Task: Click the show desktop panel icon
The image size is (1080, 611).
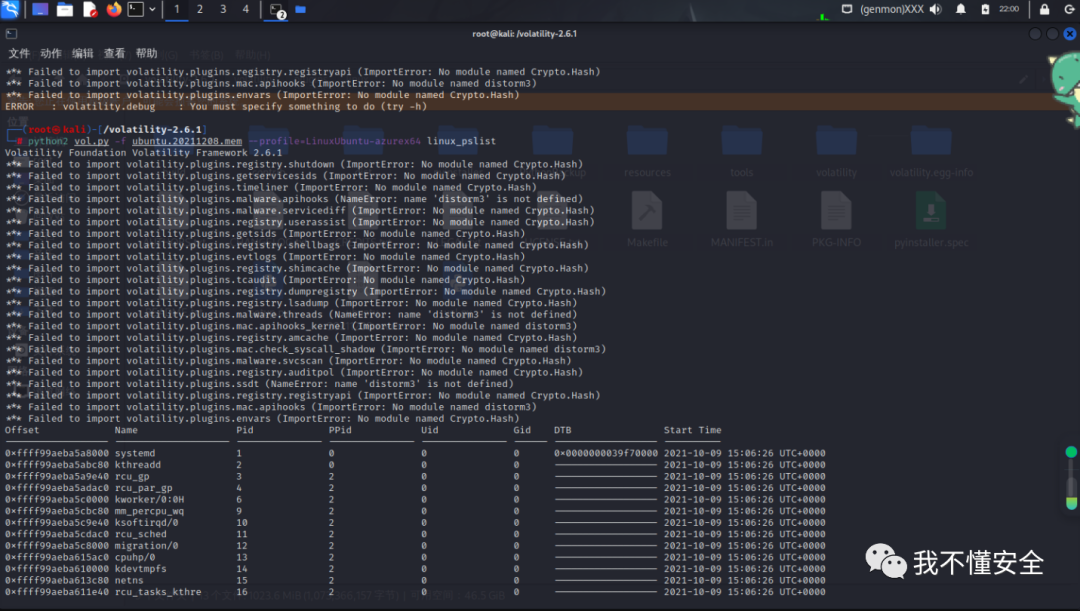Action: point(40,9)
